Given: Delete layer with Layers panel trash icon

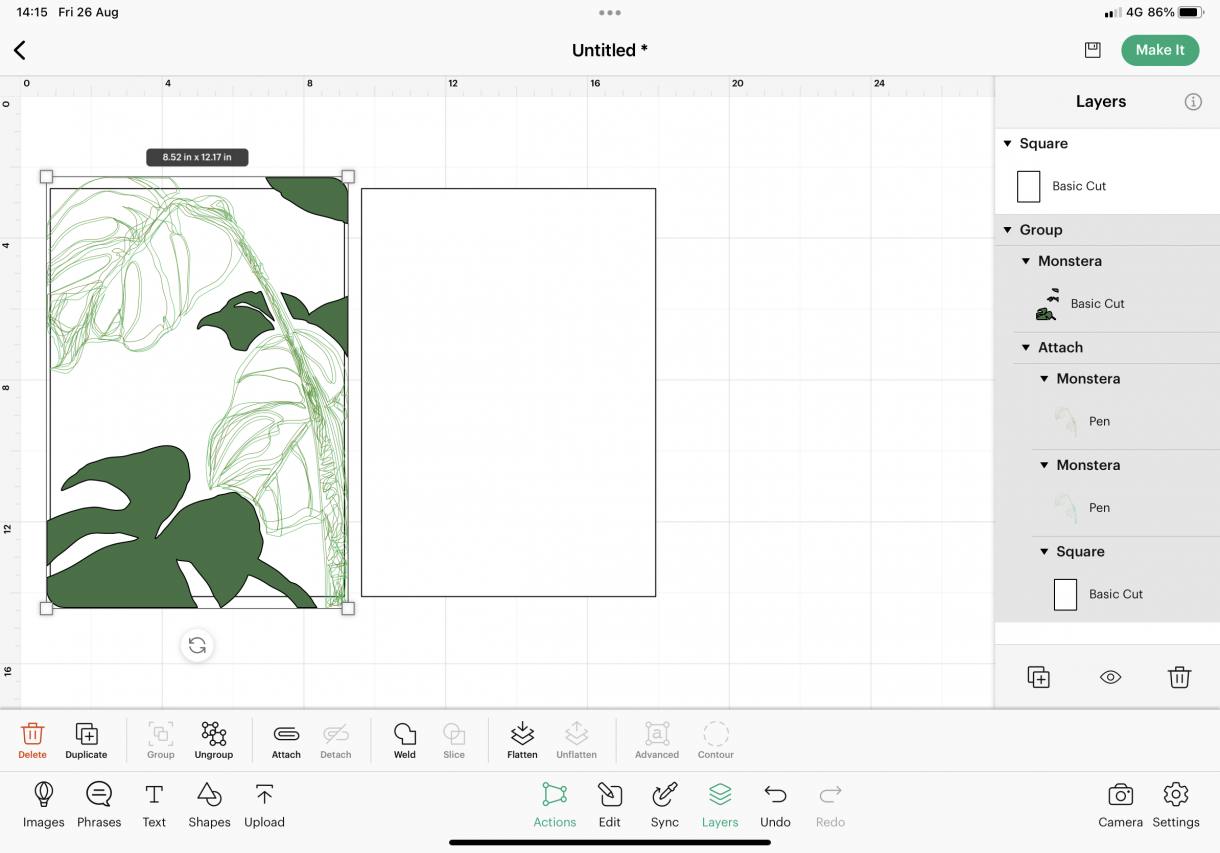Looking at the screenshot, I should pyautogui.click(x=1179, y=677).
